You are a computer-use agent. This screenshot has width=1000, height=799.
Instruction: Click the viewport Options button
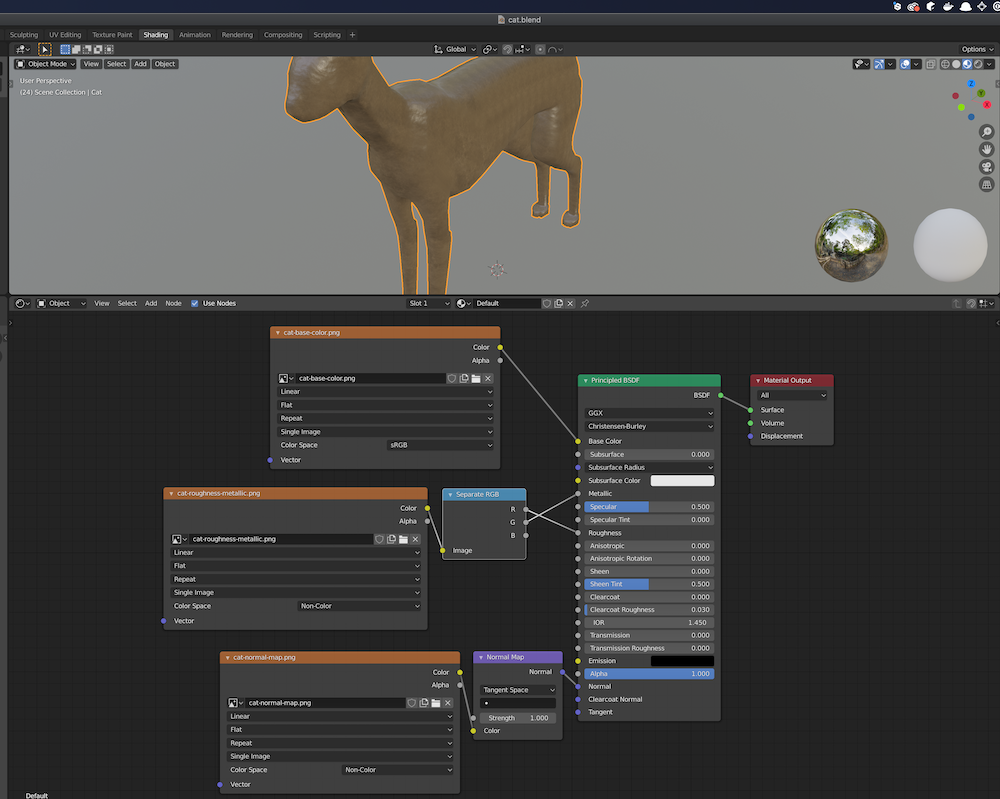click(x=975, y=49)
